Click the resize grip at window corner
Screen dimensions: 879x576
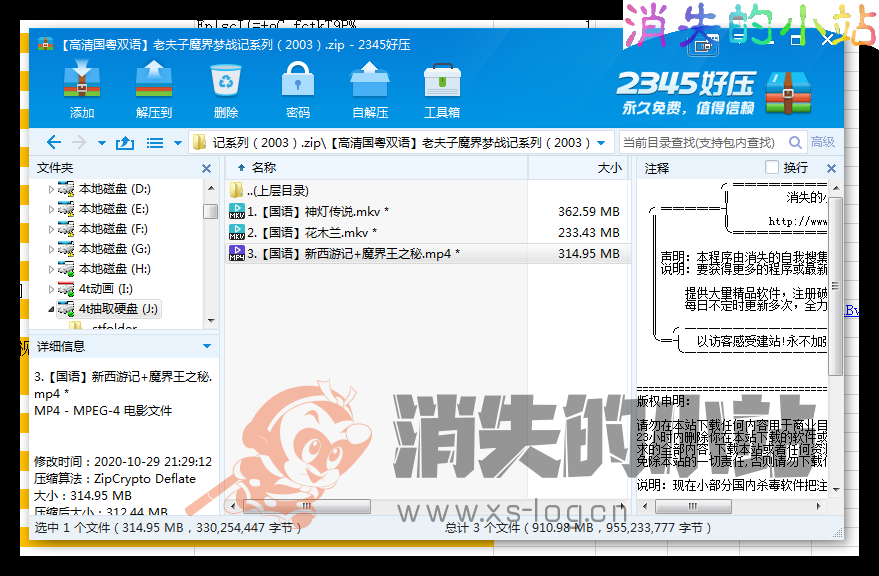[x=838, y=534]
